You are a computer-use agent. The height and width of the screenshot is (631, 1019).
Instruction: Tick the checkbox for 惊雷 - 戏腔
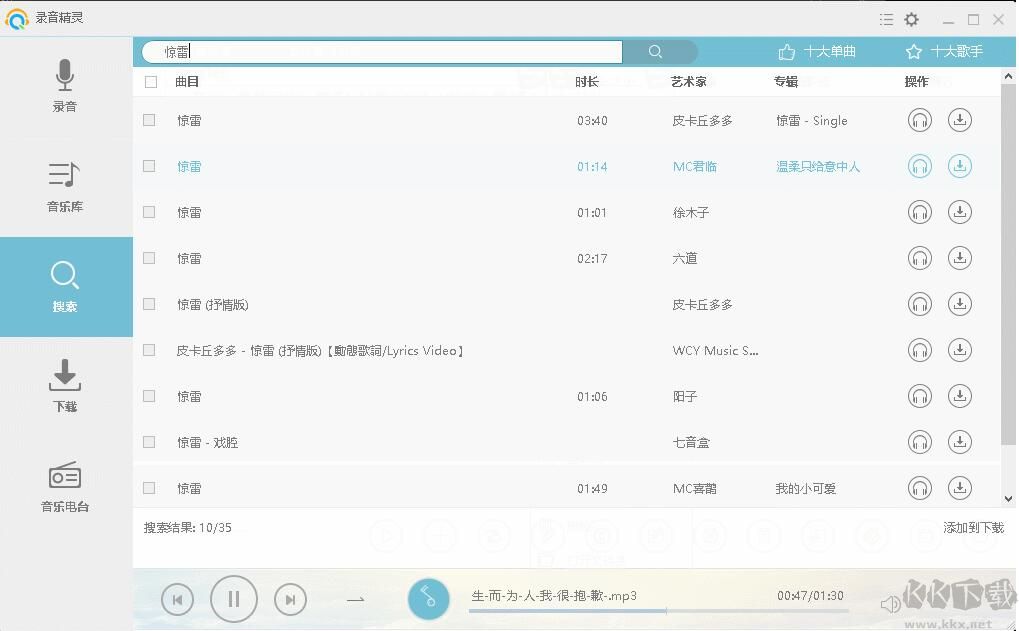click(x=148, y=442)
